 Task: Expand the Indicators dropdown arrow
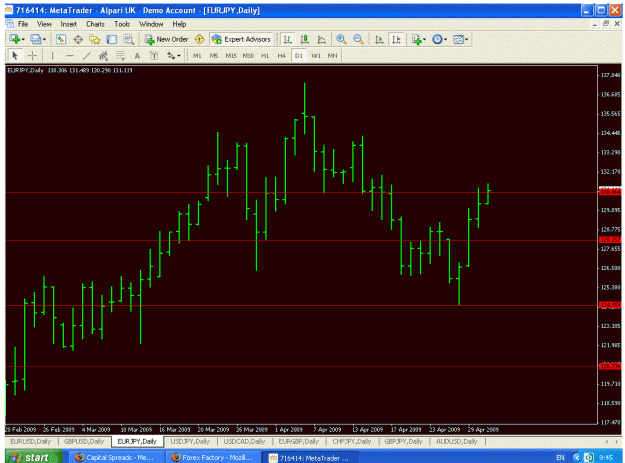[x=425, y=39]
